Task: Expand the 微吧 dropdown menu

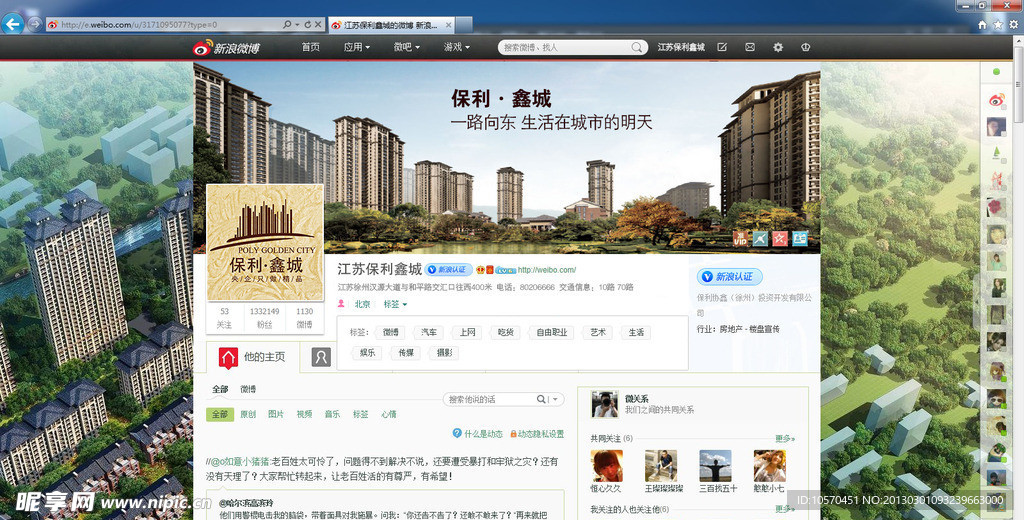Action: tap(406, 47)
